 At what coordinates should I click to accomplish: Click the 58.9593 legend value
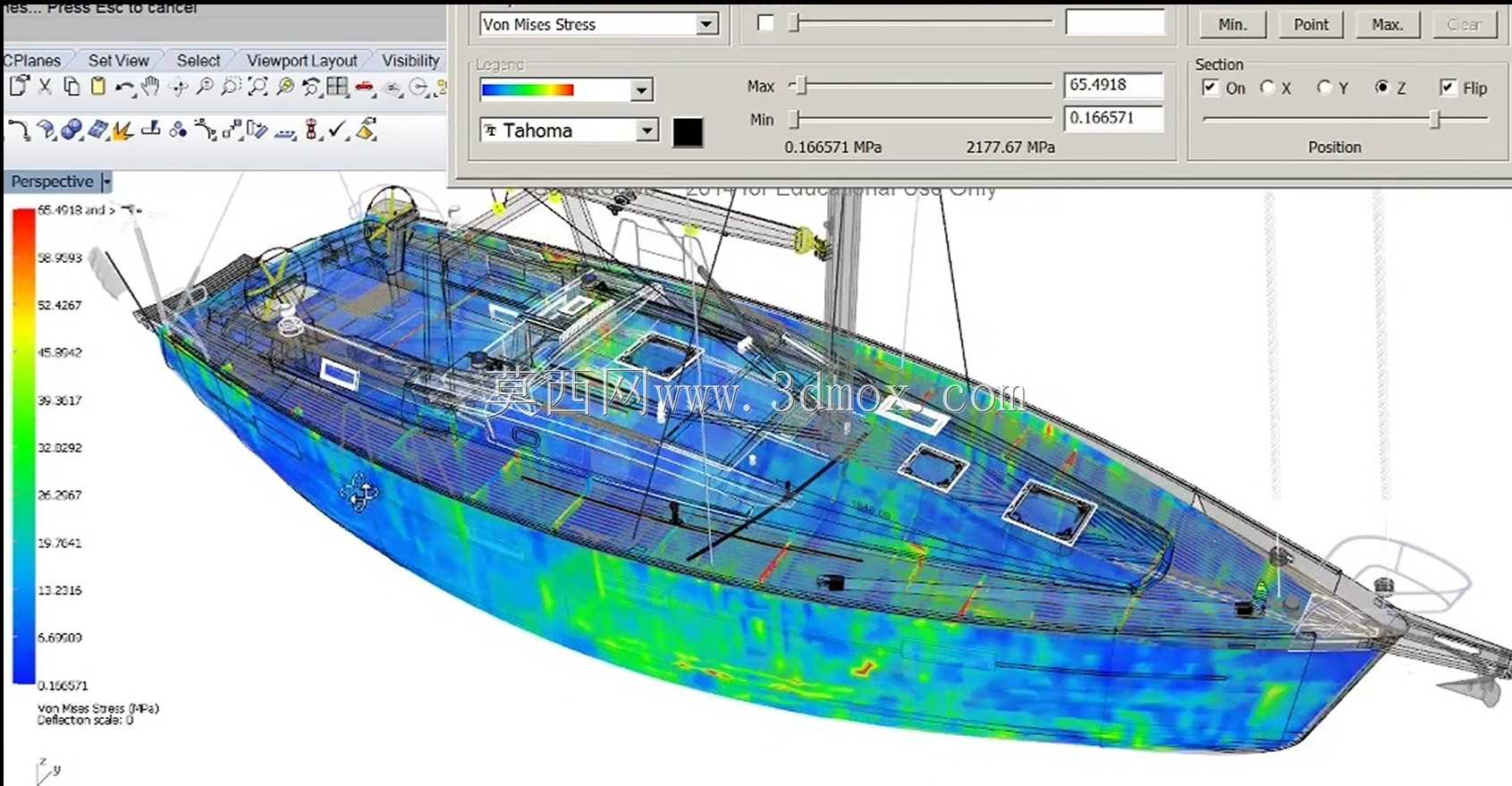[60, 258]
